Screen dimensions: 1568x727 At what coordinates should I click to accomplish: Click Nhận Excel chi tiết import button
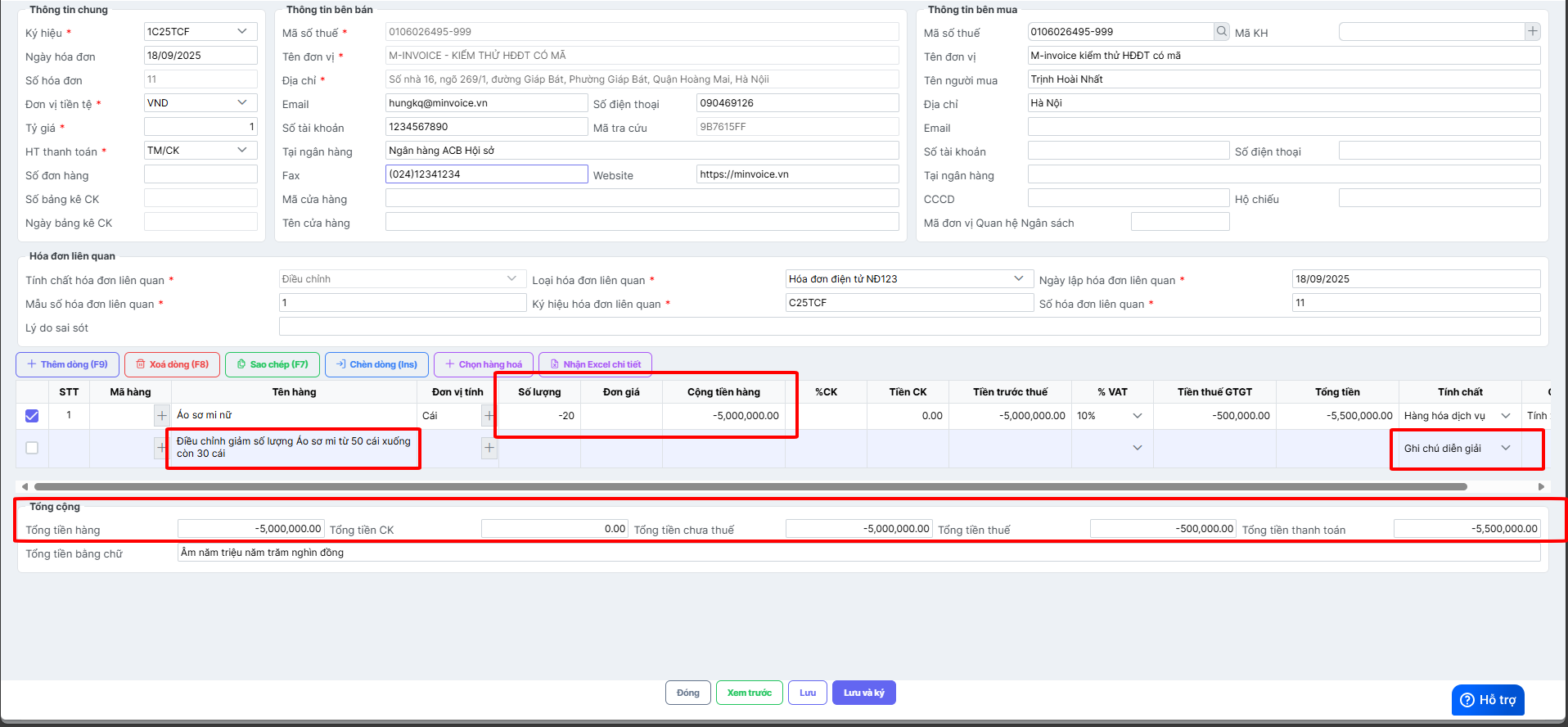595,364
